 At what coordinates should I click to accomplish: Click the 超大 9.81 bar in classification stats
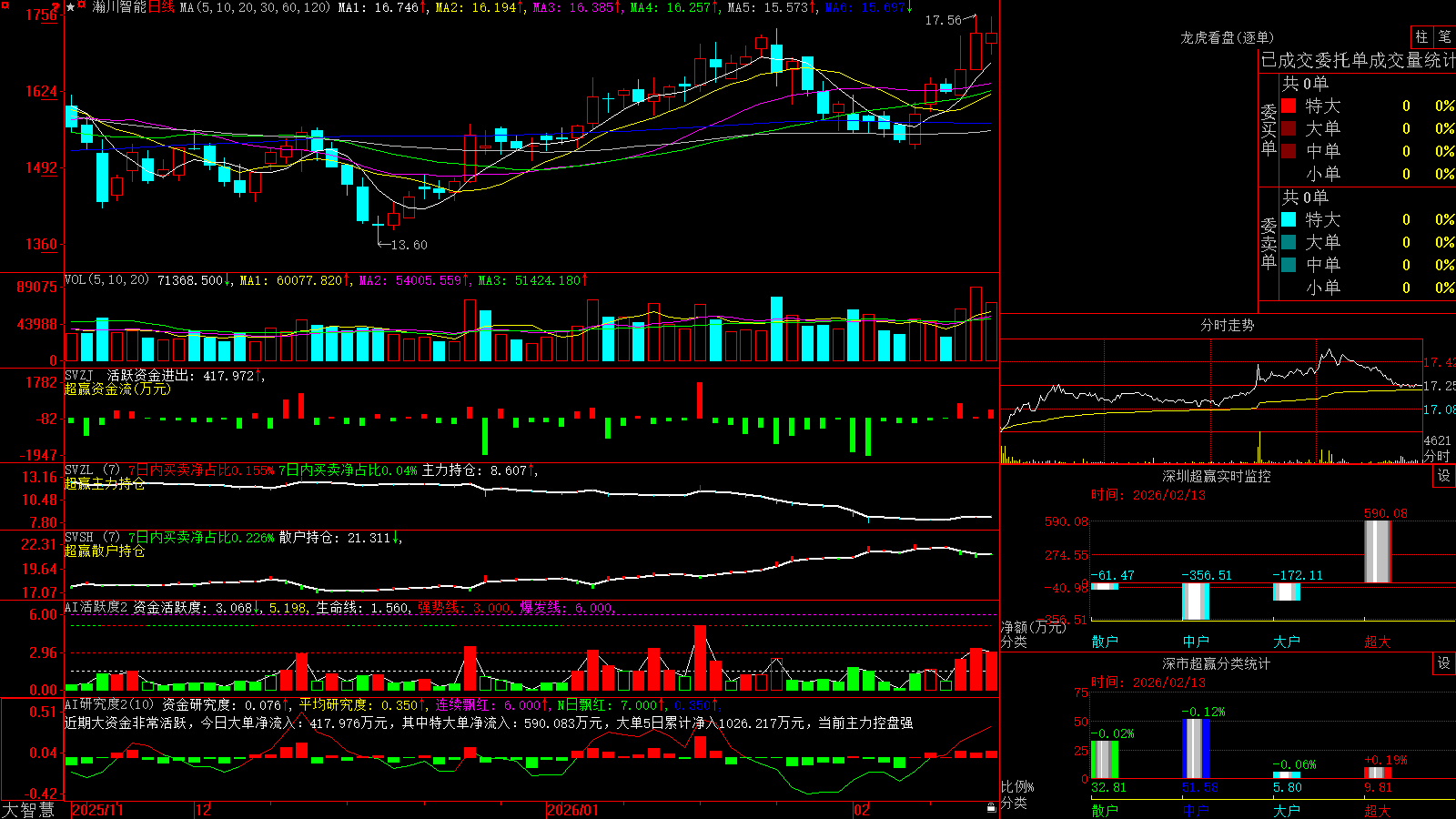click(1378, 773)
